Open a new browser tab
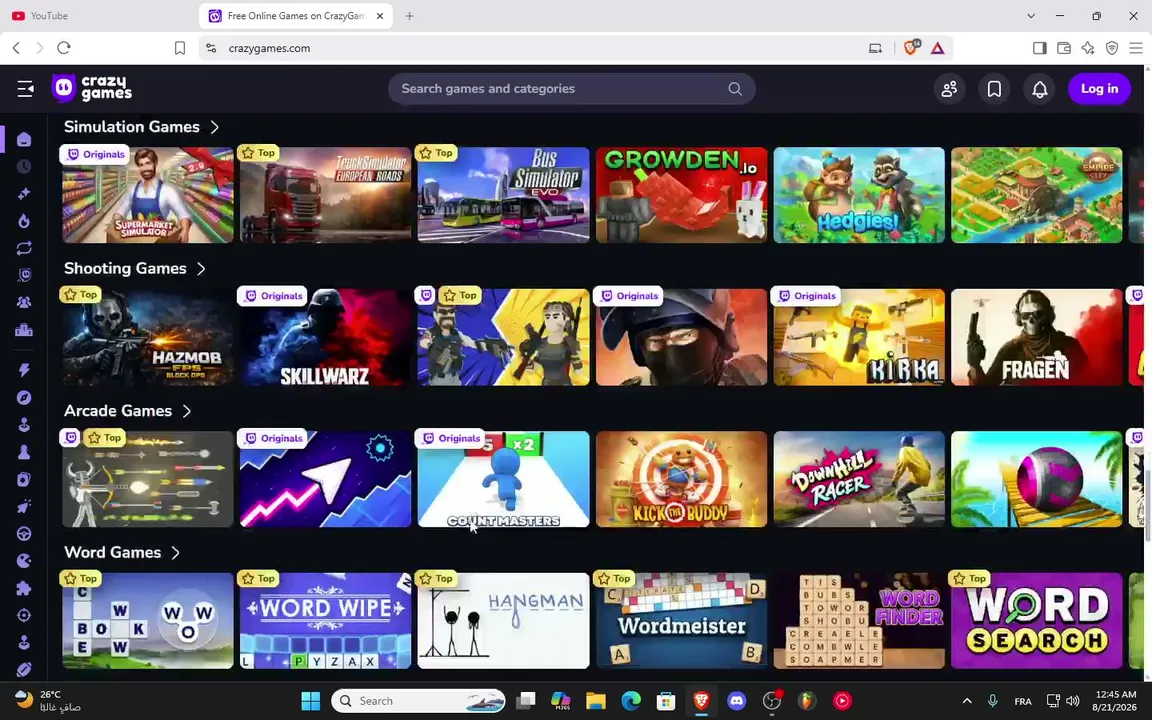The height and width of the screenshot is (720, 1152). [409, 15]
